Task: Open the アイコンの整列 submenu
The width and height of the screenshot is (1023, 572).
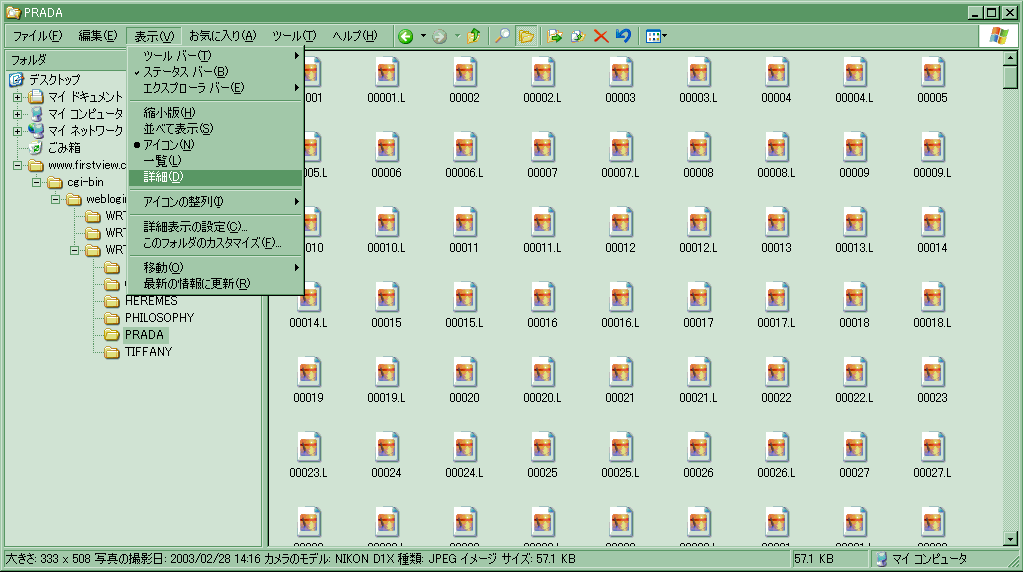Action: (183, 202)
